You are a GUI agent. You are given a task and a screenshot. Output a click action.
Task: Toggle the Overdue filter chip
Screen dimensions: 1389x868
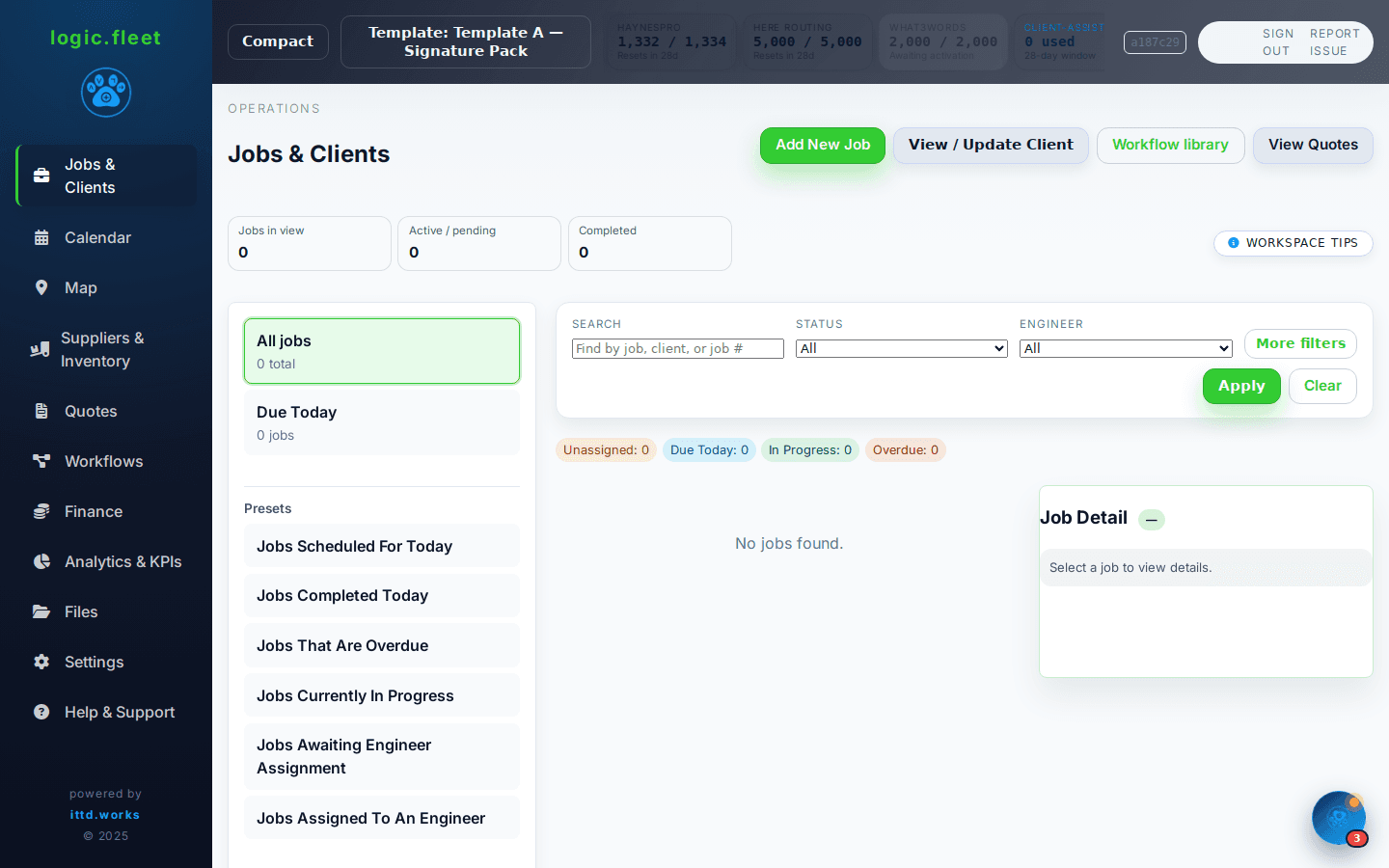pos(905,450)
